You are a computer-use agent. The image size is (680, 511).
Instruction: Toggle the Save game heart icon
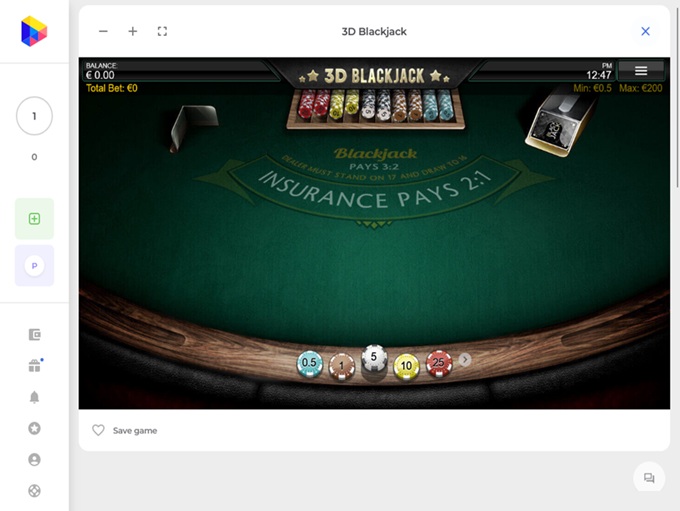click(98, 430)
